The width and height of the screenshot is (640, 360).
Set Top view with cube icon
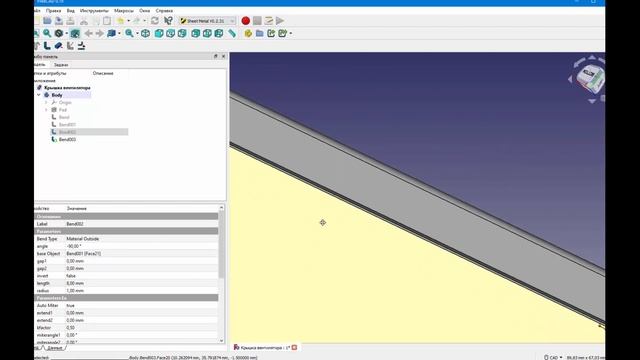(171, 33)
